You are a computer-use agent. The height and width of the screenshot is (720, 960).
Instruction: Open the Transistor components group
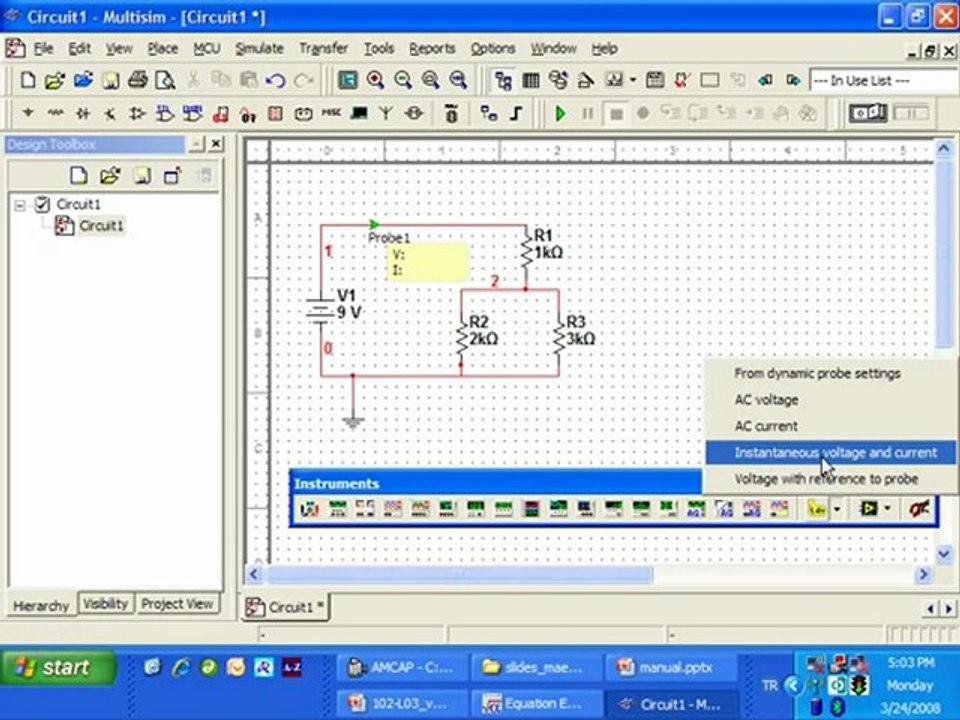point(110,113)
